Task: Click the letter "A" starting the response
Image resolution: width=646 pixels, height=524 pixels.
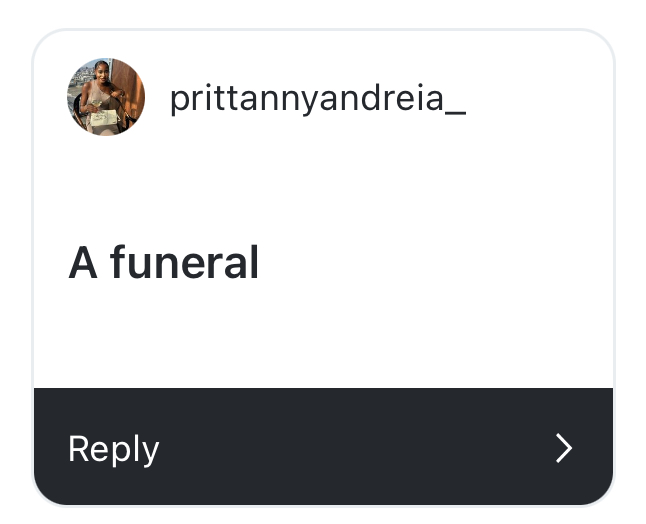Action: pyautogui.click(x=82, y=264)
